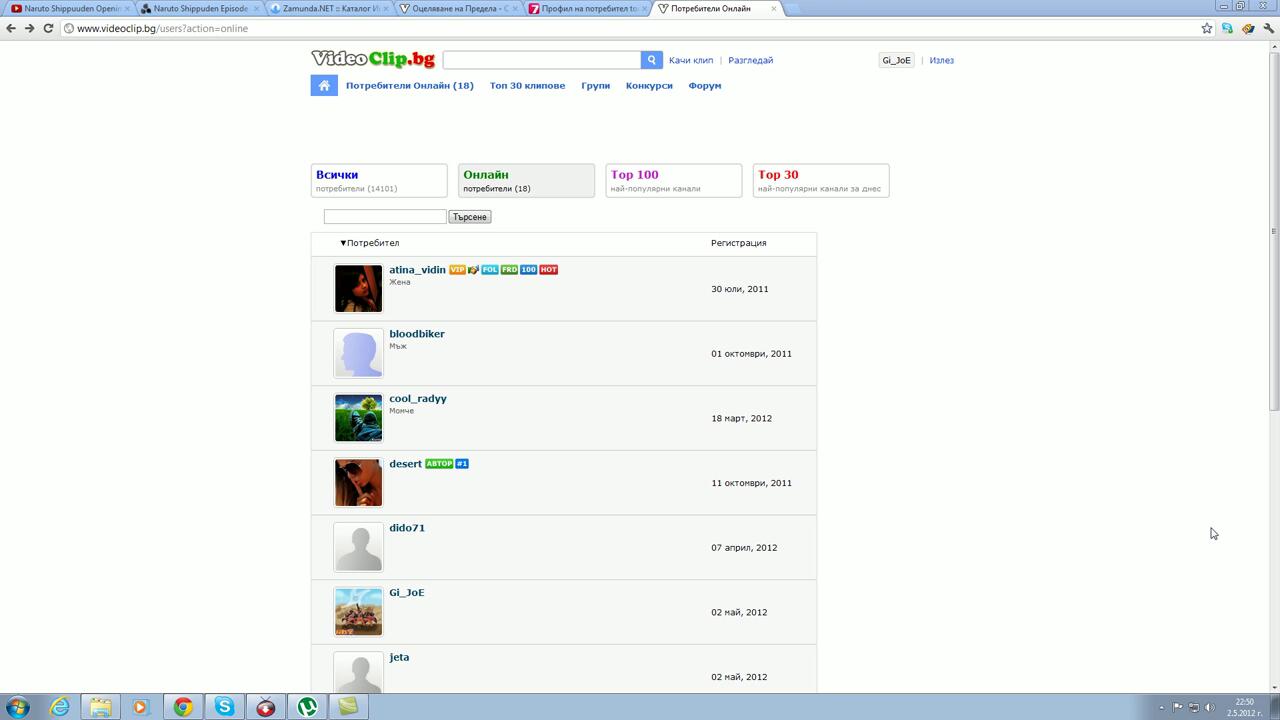Open the cool_radyy user profile link

tap(418, 399)
